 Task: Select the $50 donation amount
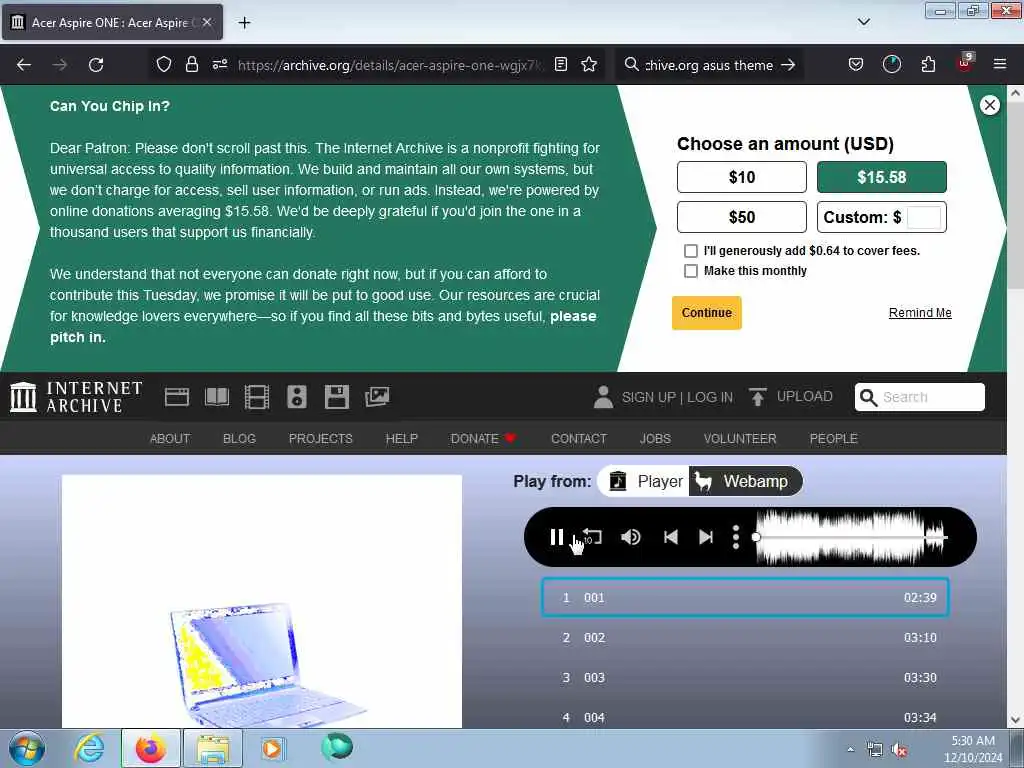coord(742,217)
